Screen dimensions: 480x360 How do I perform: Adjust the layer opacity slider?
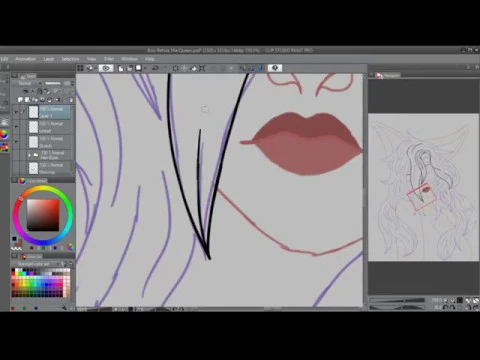53,83
